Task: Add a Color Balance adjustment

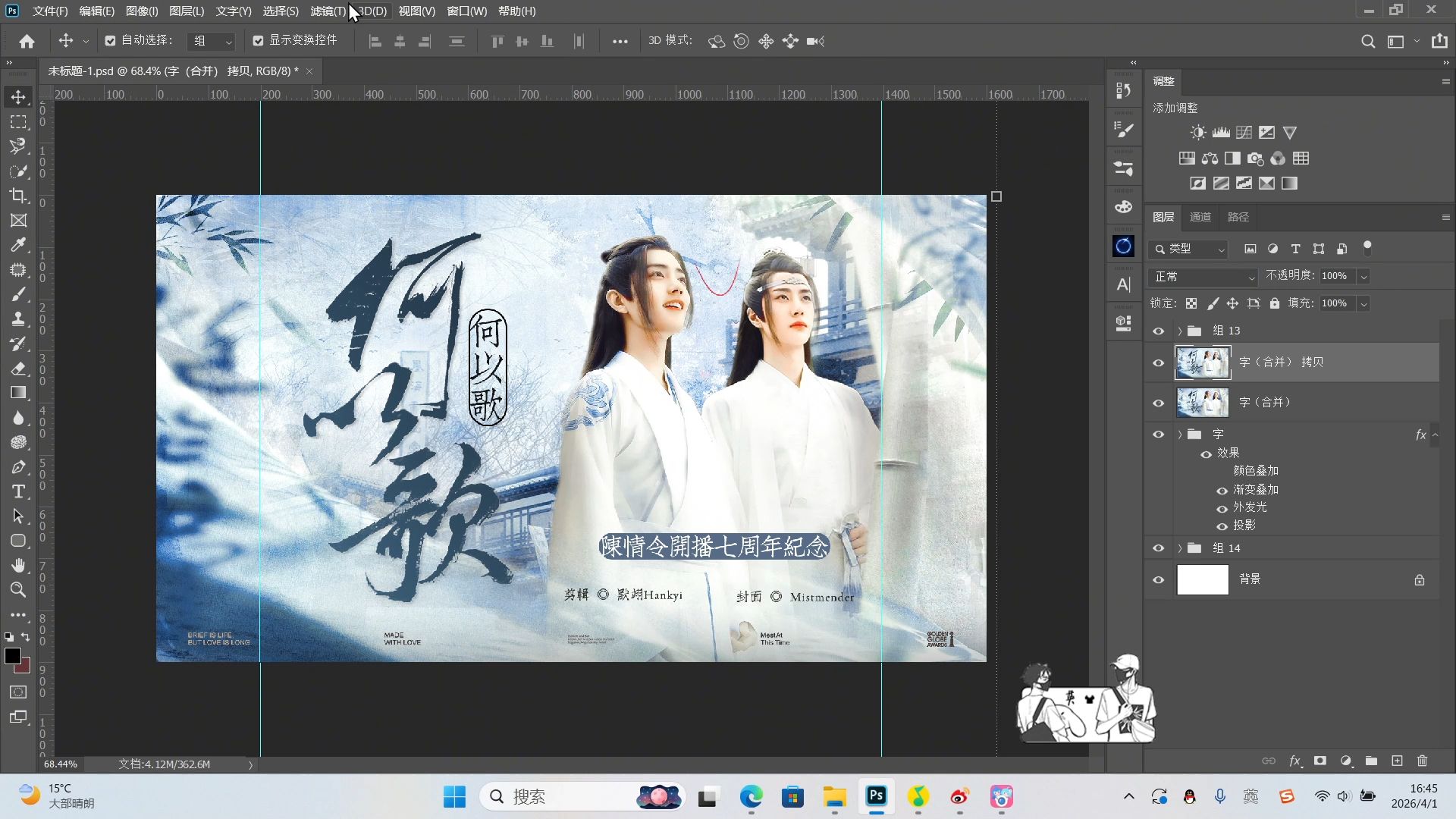Action: 1210,158
